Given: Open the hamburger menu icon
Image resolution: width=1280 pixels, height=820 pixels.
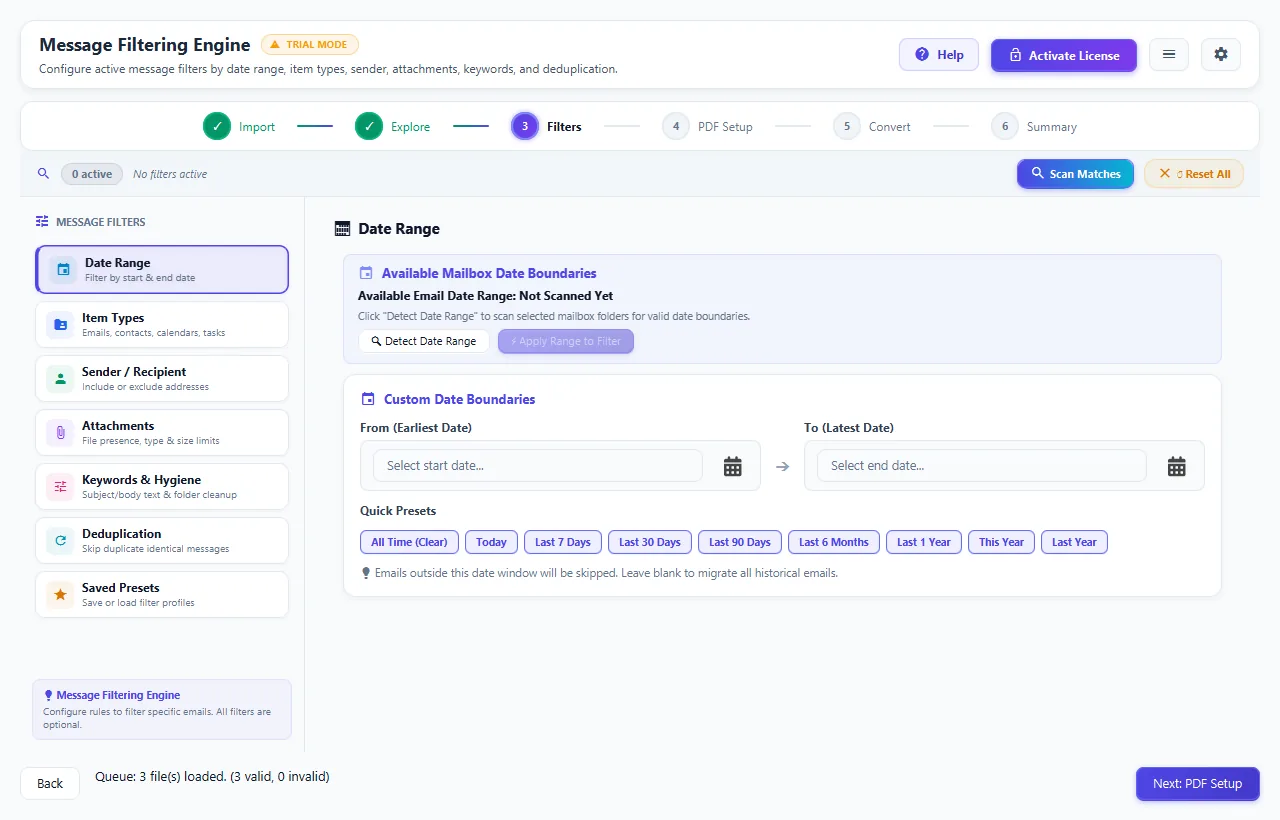Looking at the screenshot, I should click(x=1169, y=55).
